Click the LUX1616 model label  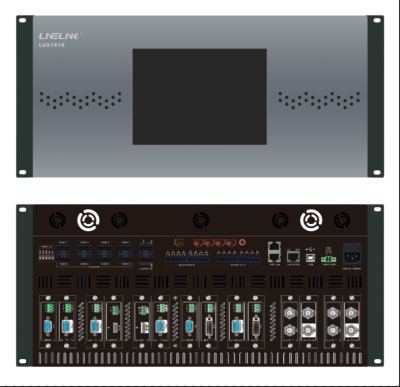pos(51,45)
